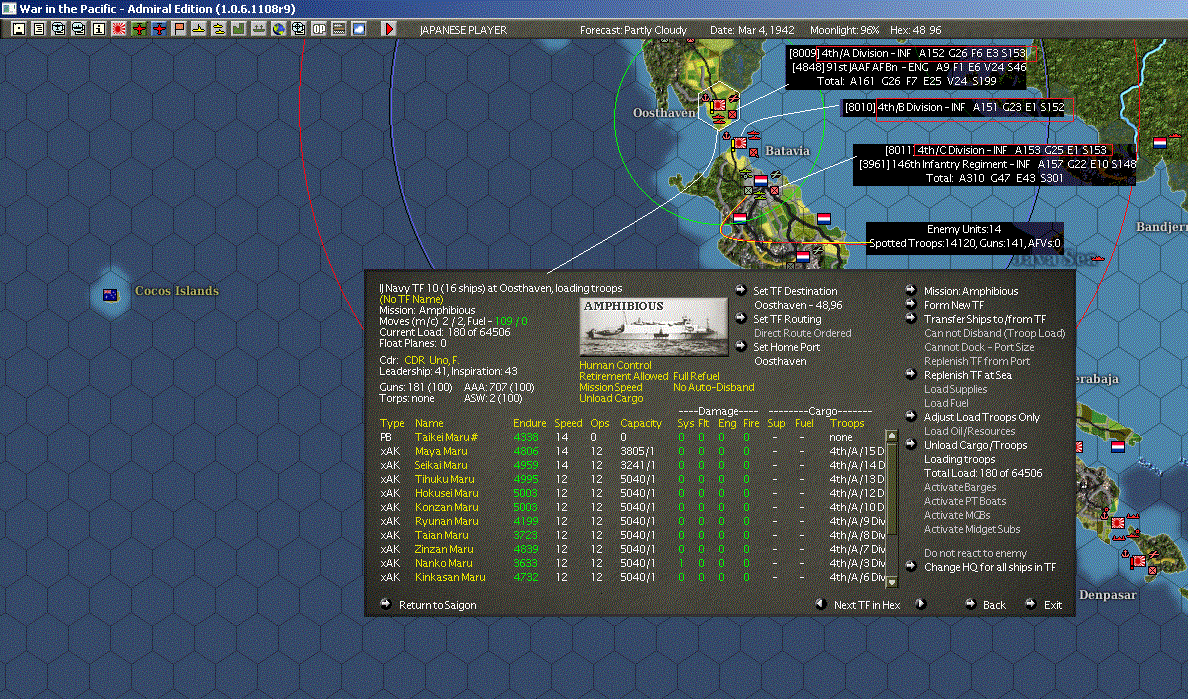Viewport: 1188px width, 699px height.
Task: Toggle the Full Refuel setting
Action: [x=696, y=376]
